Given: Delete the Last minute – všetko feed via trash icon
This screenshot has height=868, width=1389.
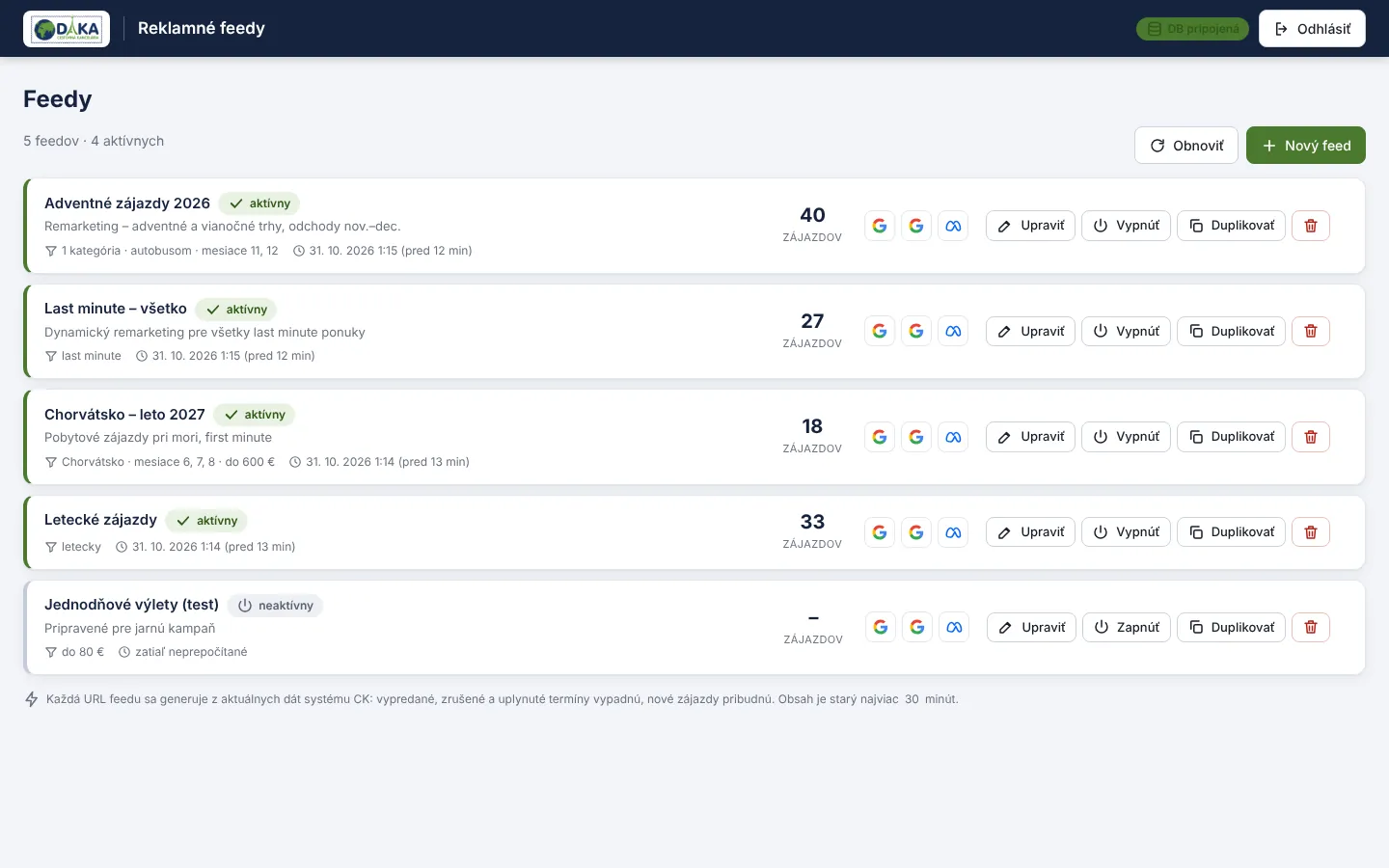Looking at the screenshot, I should pyautogui.click(x=1311, y=331).
